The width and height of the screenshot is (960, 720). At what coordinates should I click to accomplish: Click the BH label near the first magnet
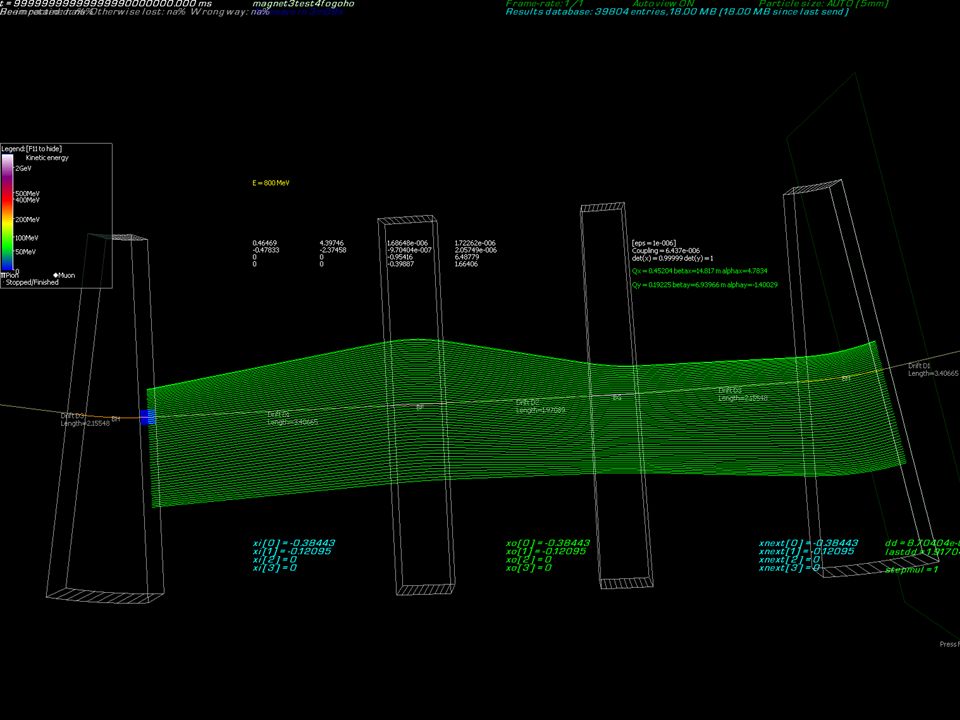click(116, 419)
